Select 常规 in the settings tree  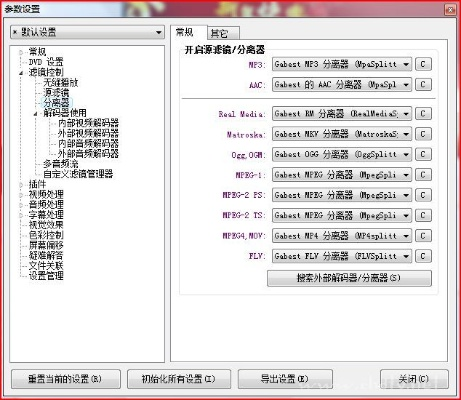[37, 52]
